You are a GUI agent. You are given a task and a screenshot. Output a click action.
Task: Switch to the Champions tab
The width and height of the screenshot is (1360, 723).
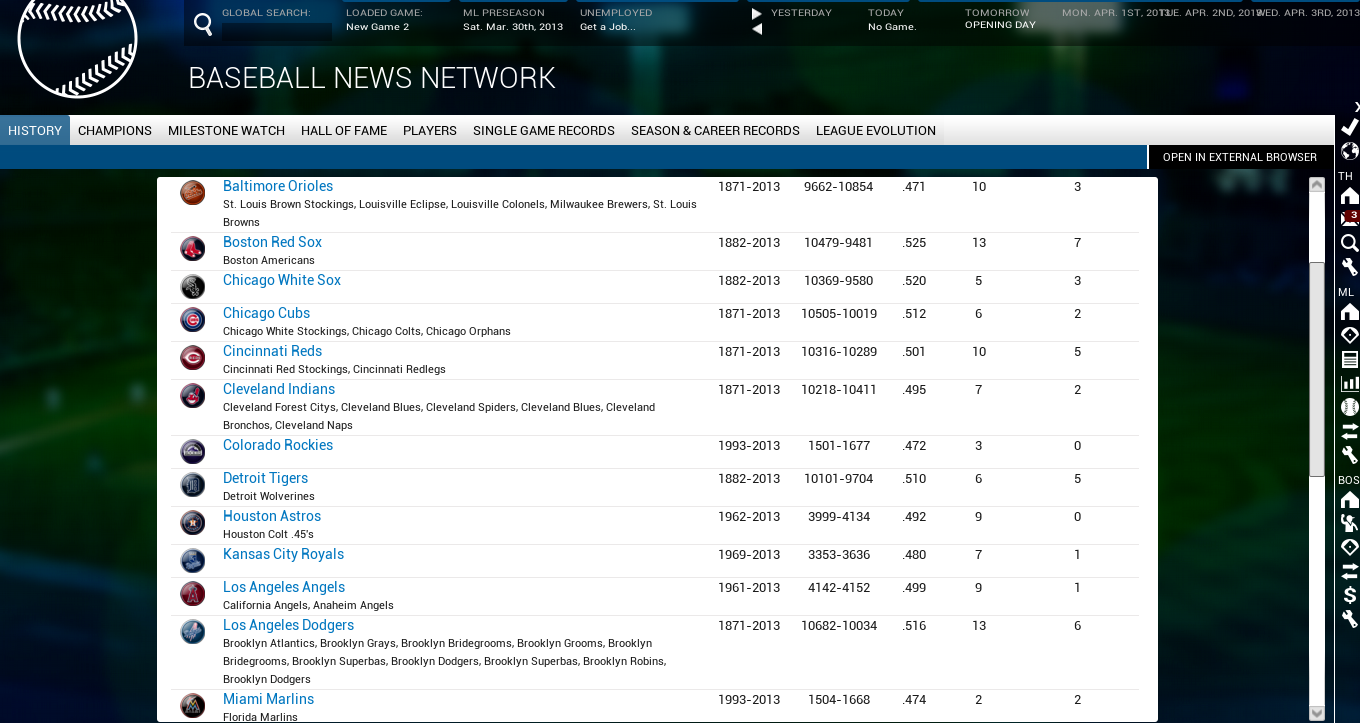point(115,131)
